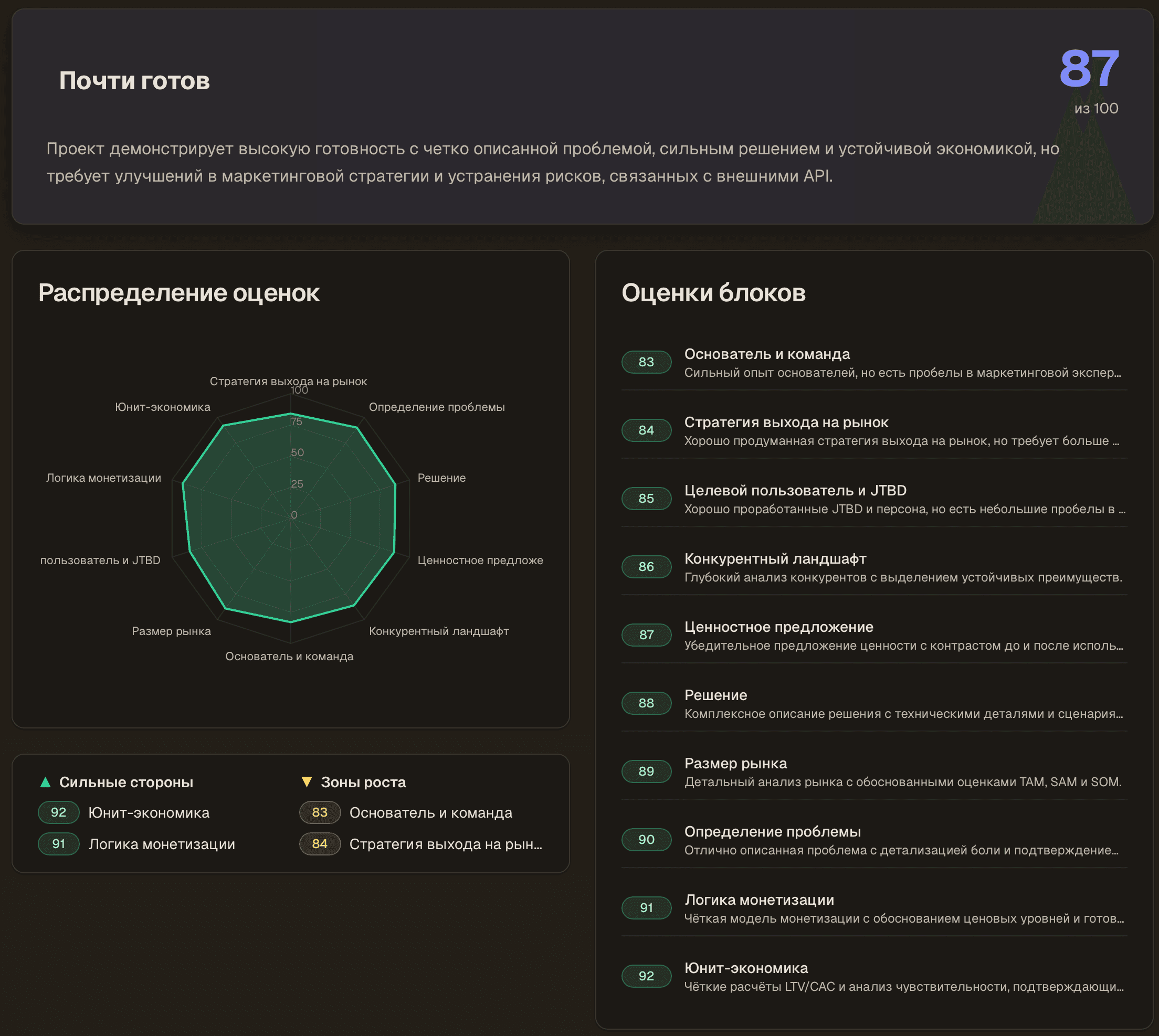Click the 90 badge beside Определение проблемы row

point(646,840)
